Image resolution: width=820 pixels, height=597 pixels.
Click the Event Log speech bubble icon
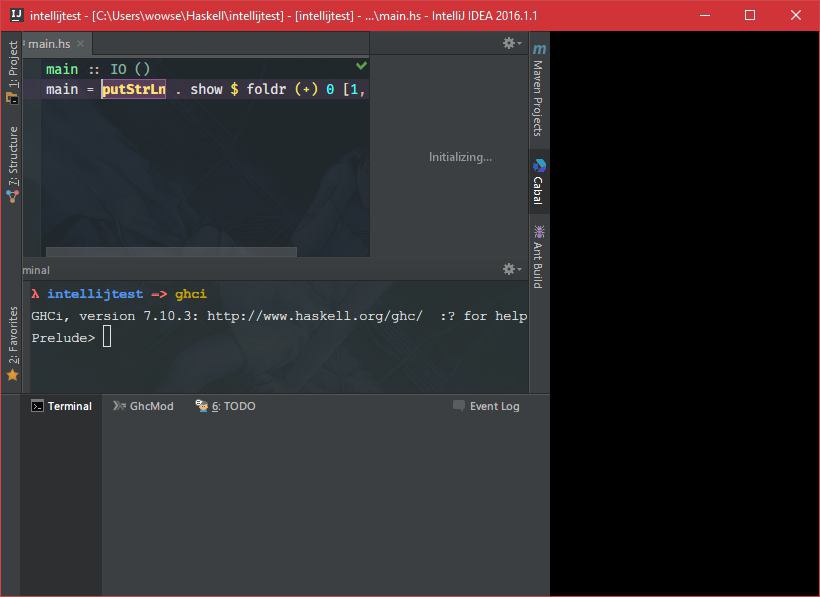(x=459, y=406)
